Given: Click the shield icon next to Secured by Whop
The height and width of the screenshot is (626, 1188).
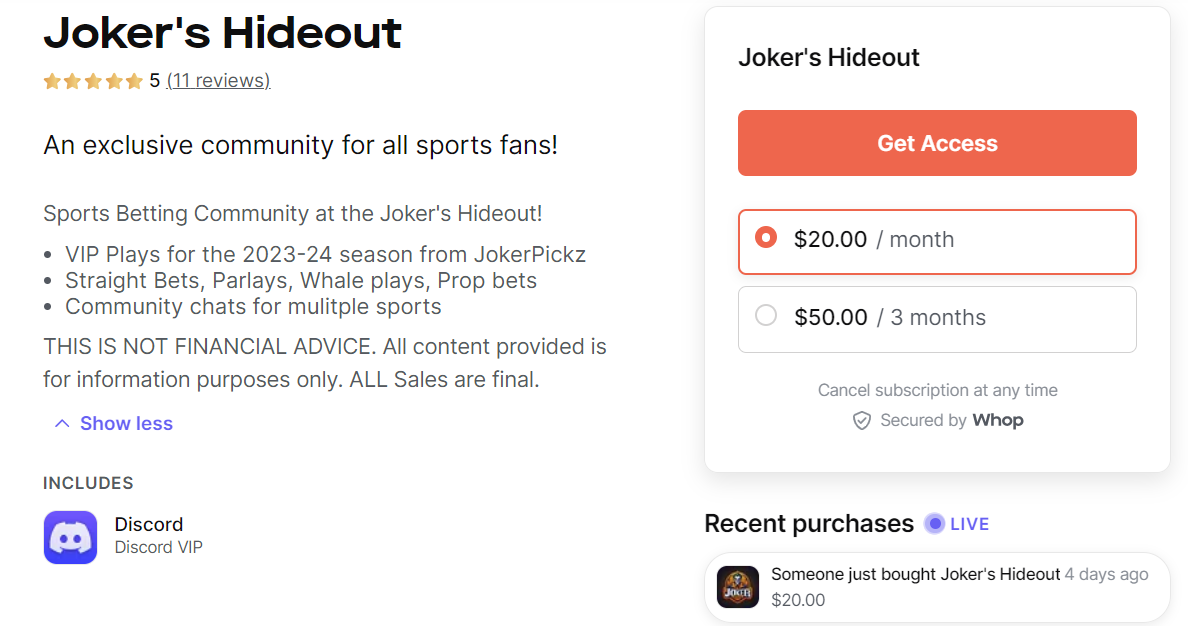Looking at the screenshot, I should 862,420.
